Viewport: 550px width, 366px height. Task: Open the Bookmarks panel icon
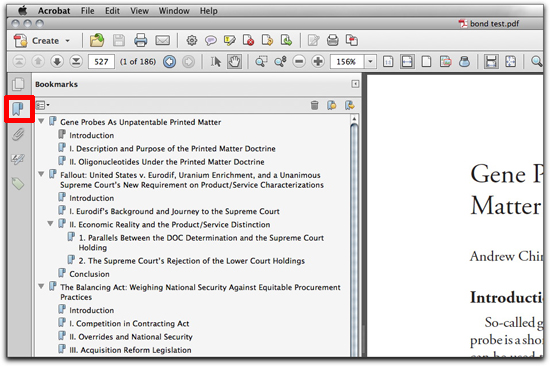pos(18,109)
